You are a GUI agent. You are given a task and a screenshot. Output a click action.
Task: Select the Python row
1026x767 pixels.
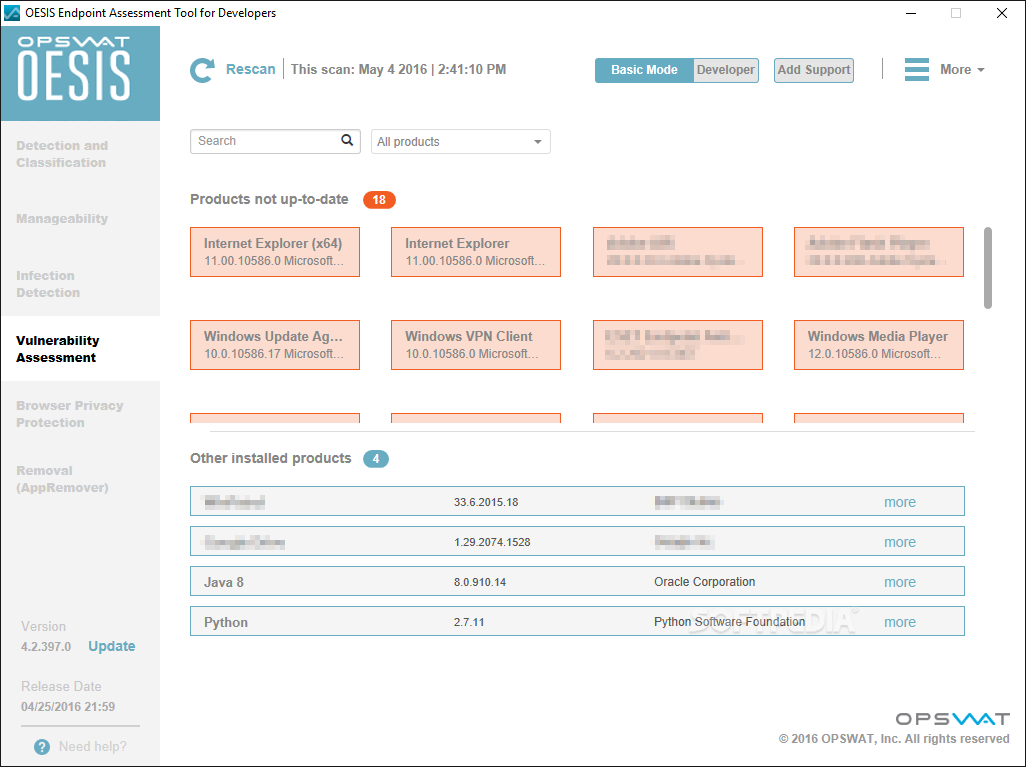pyautogui.click(x=577, y=621)
